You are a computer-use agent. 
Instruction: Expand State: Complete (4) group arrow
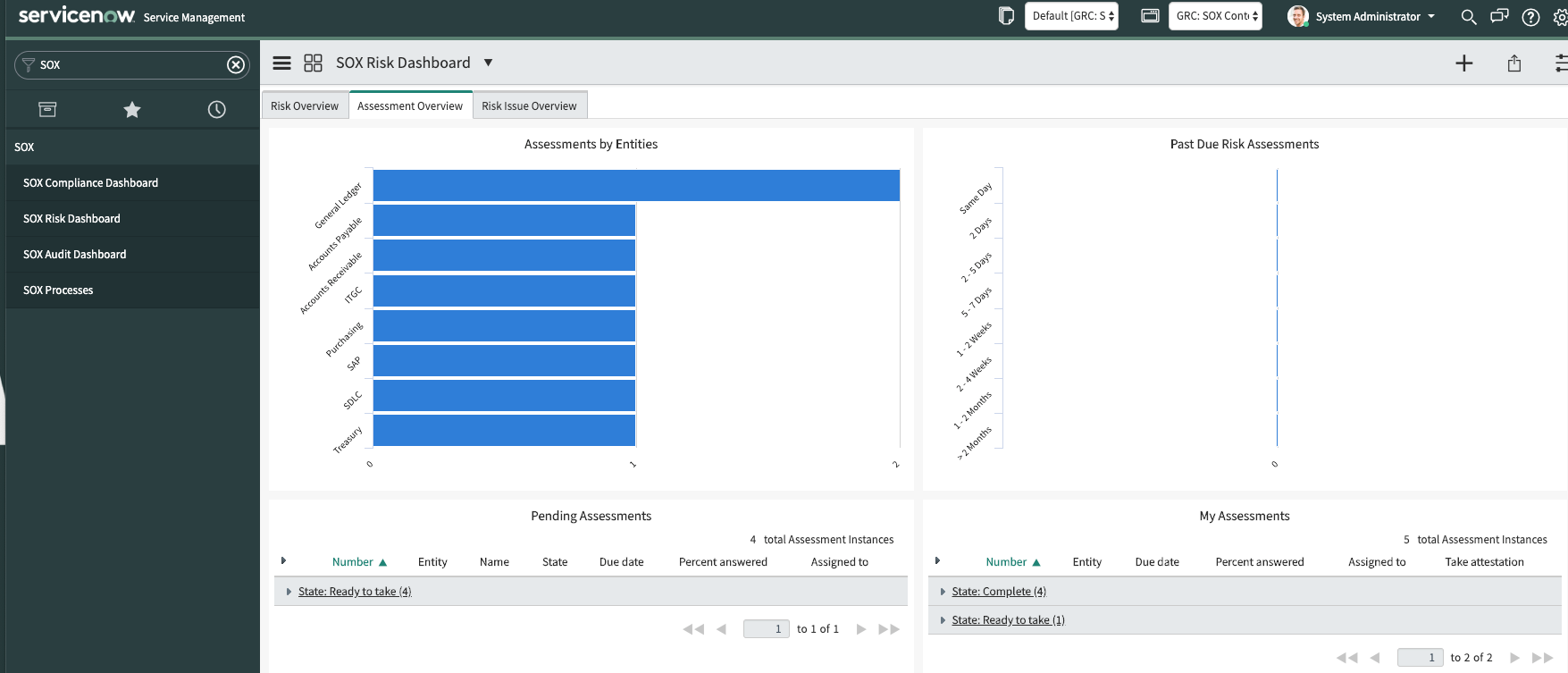click(x=943, y=592)
